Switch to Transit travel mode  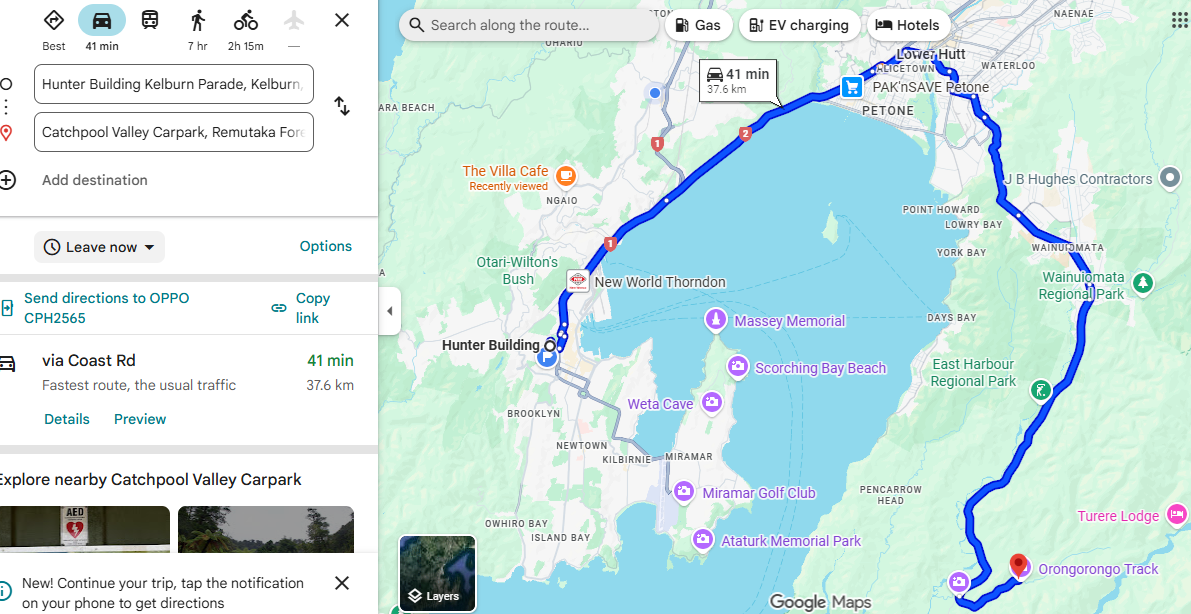[150, 20]
